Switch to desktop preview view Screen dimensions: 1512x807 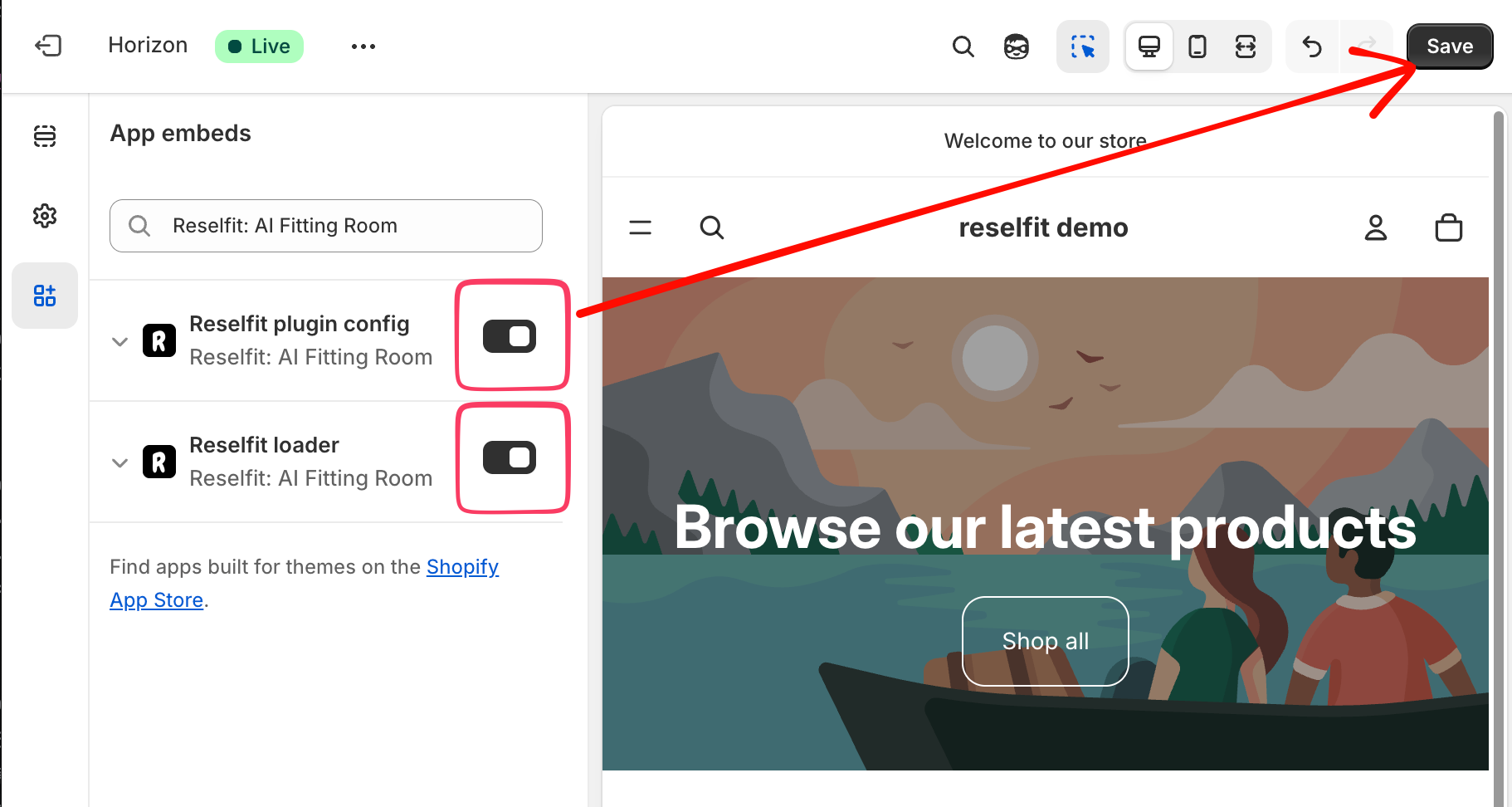tap(1149, 46)
